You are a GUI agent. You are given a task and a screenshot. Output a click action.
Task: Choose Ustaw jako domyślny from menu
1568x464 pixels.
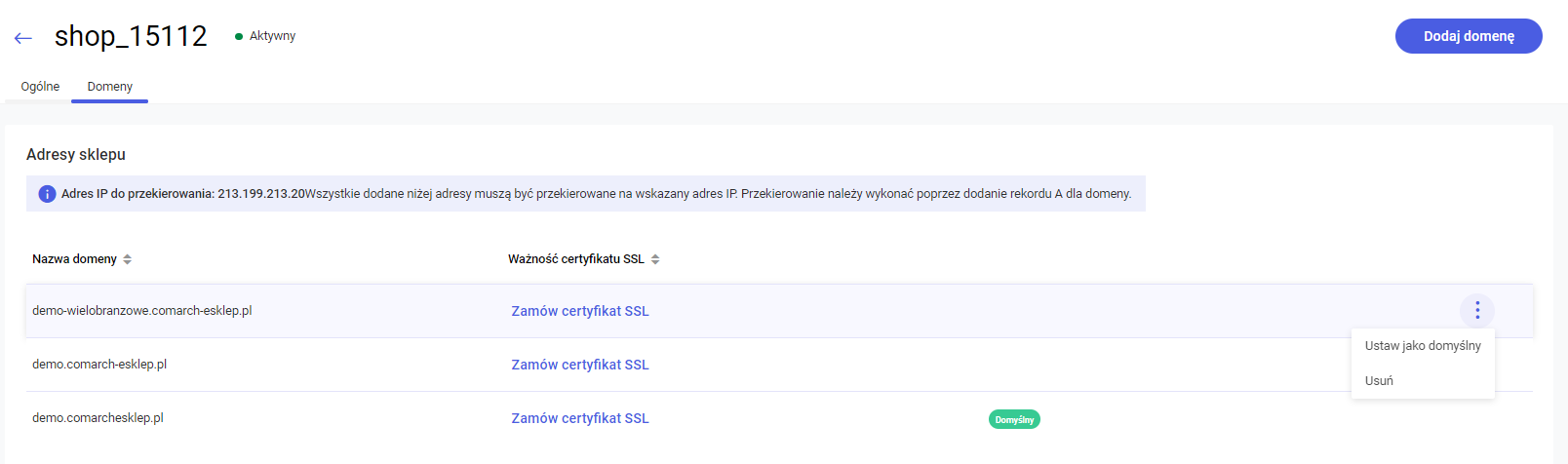click(x=1423, y=346)
